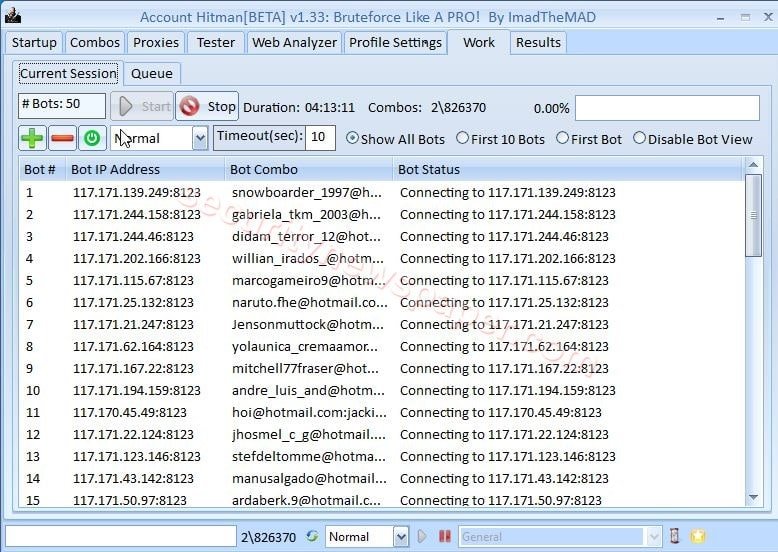Click the refresh icon in bottom status bar

coord(312,536)
